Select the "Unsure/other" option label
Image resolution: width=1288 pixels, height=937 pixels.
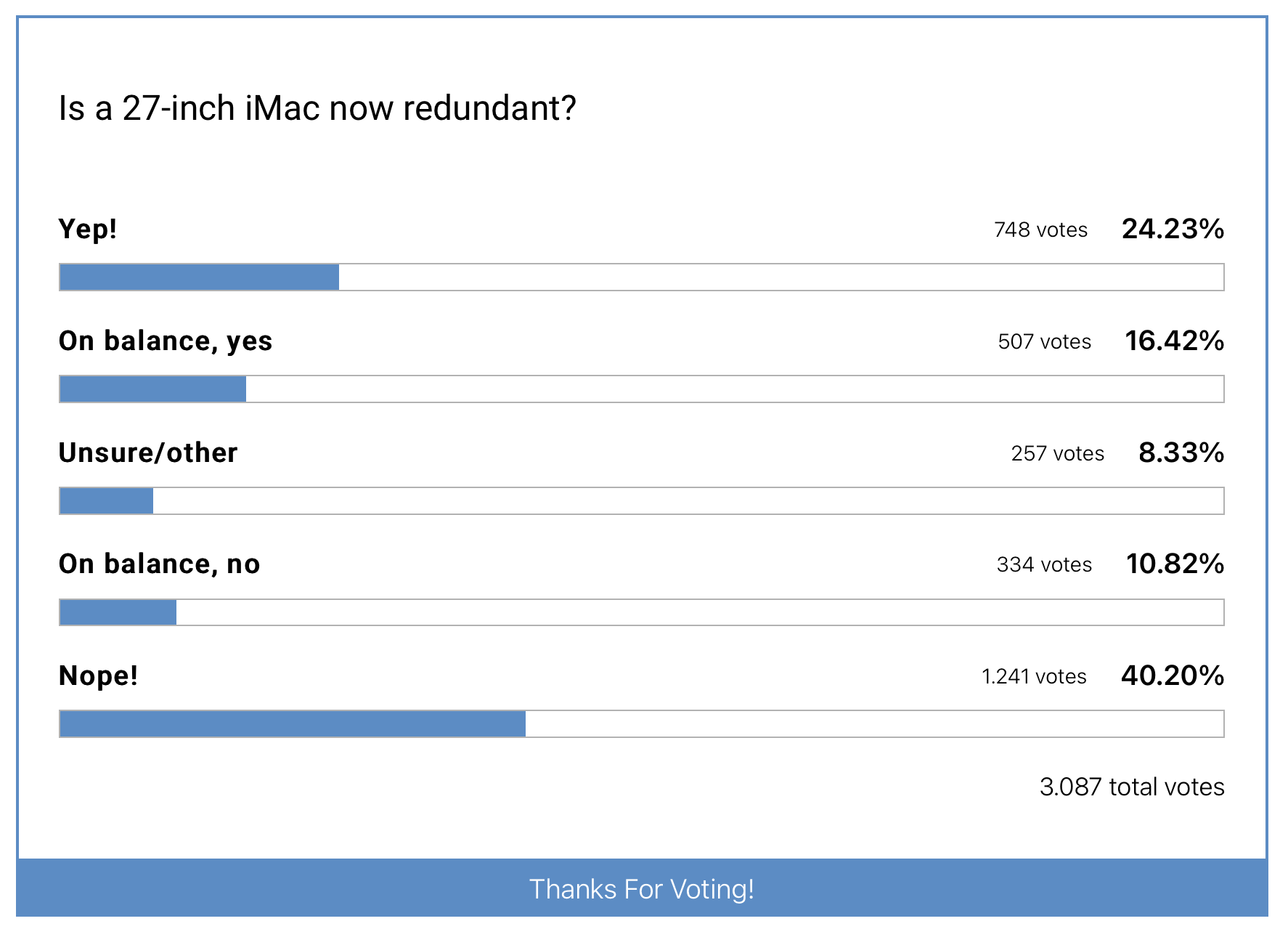148,453
